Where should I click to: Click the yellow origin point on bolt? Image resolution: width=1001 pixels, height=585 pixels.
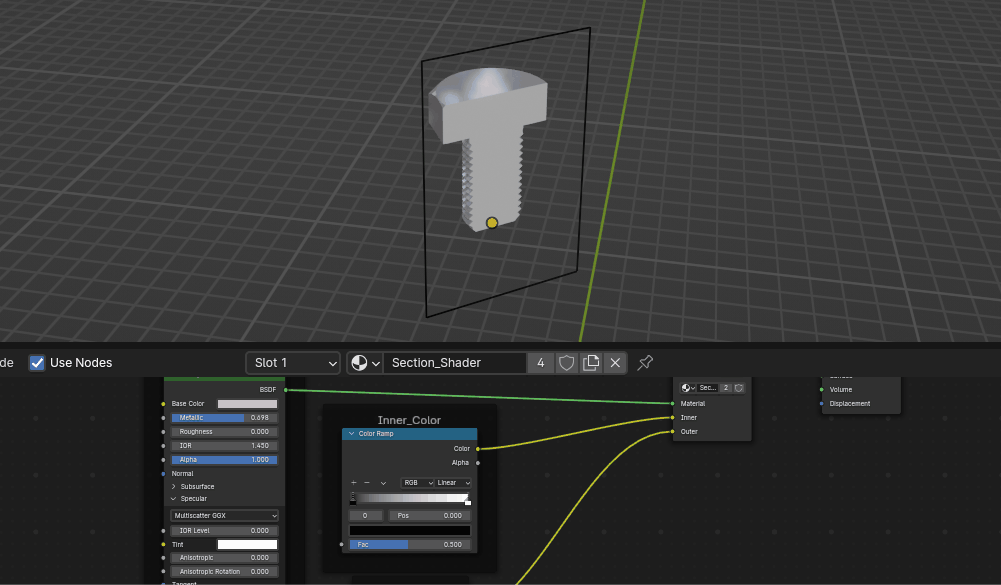(492, 223)
